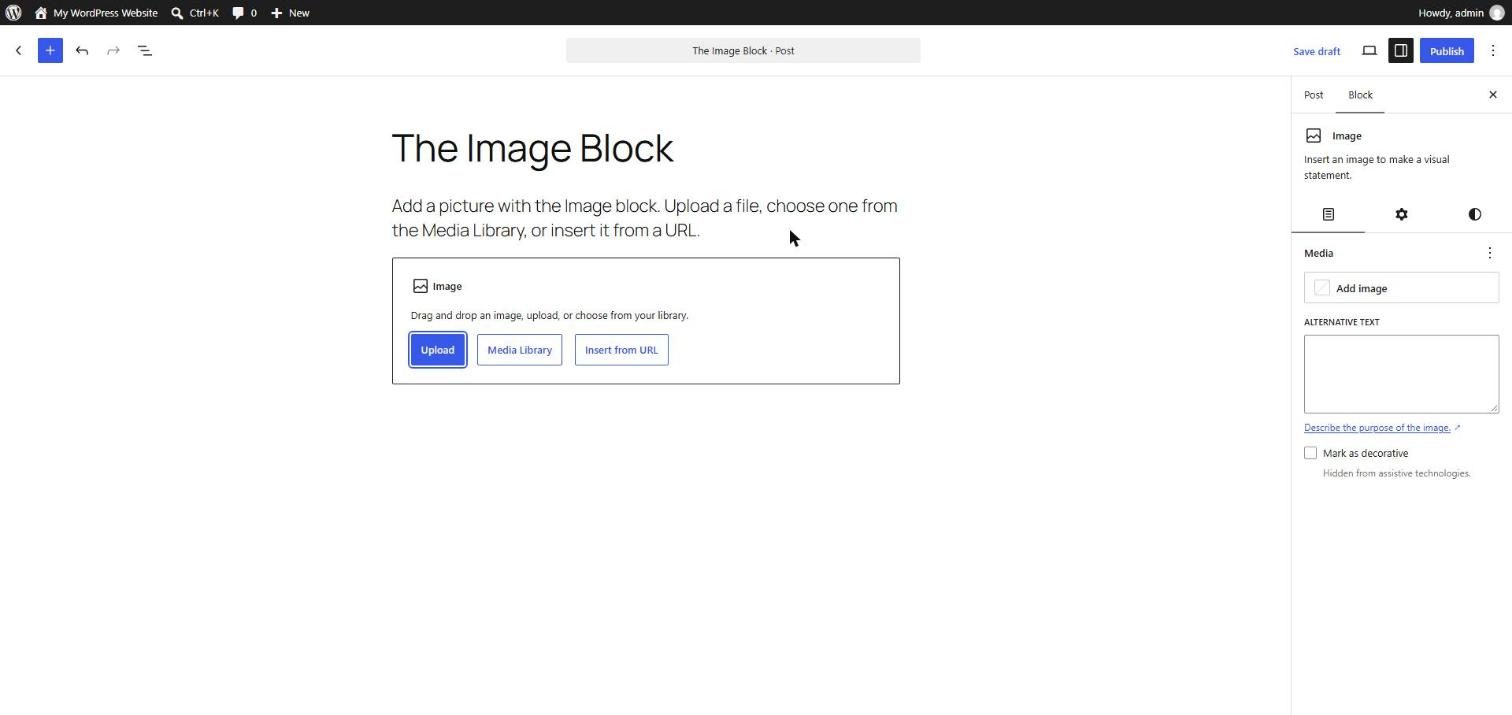
Task: Switch to the Post sidebar tab
Action: click(x=1313, y=95)
